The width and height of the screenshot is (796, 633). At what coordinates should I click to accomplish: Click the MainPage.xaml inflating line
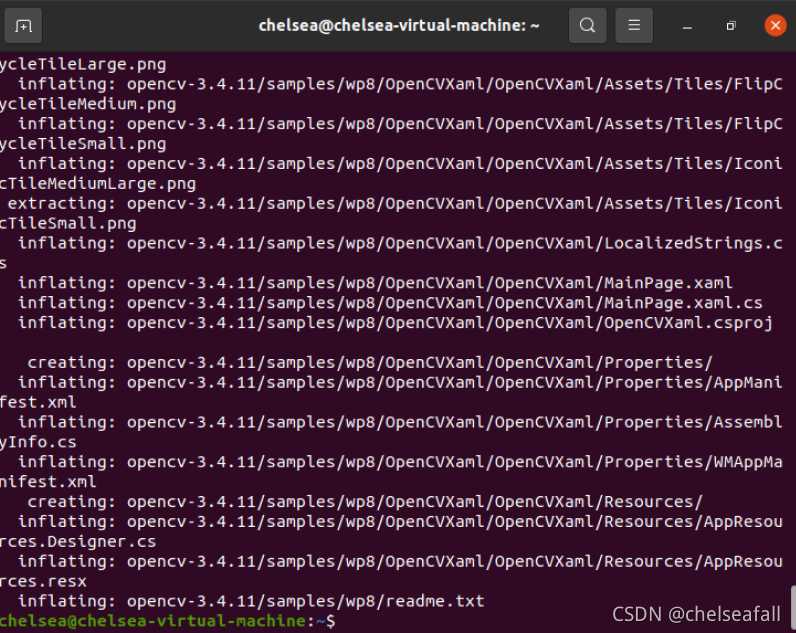click(375, 283)
